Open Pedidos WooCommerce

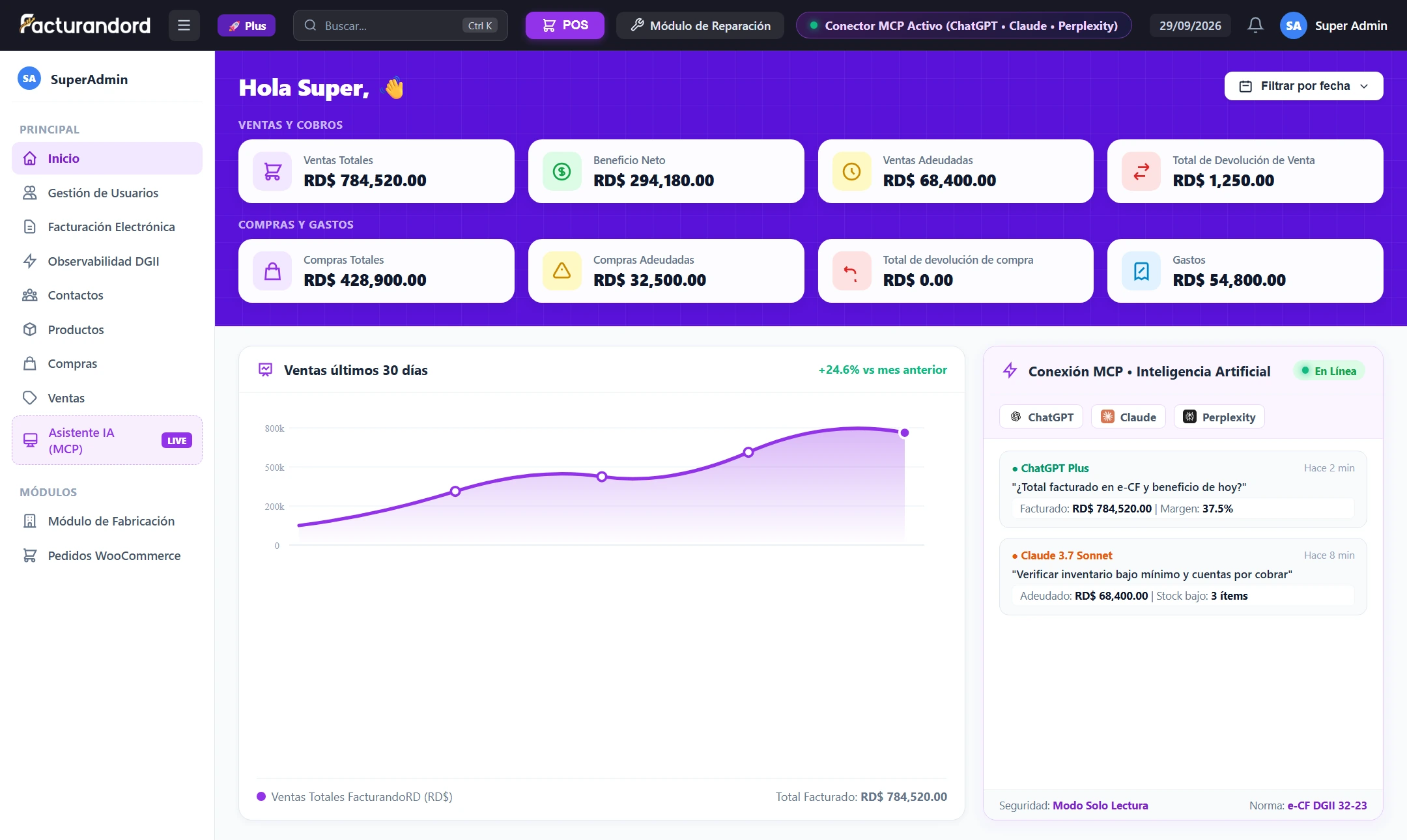coord(107,555)
